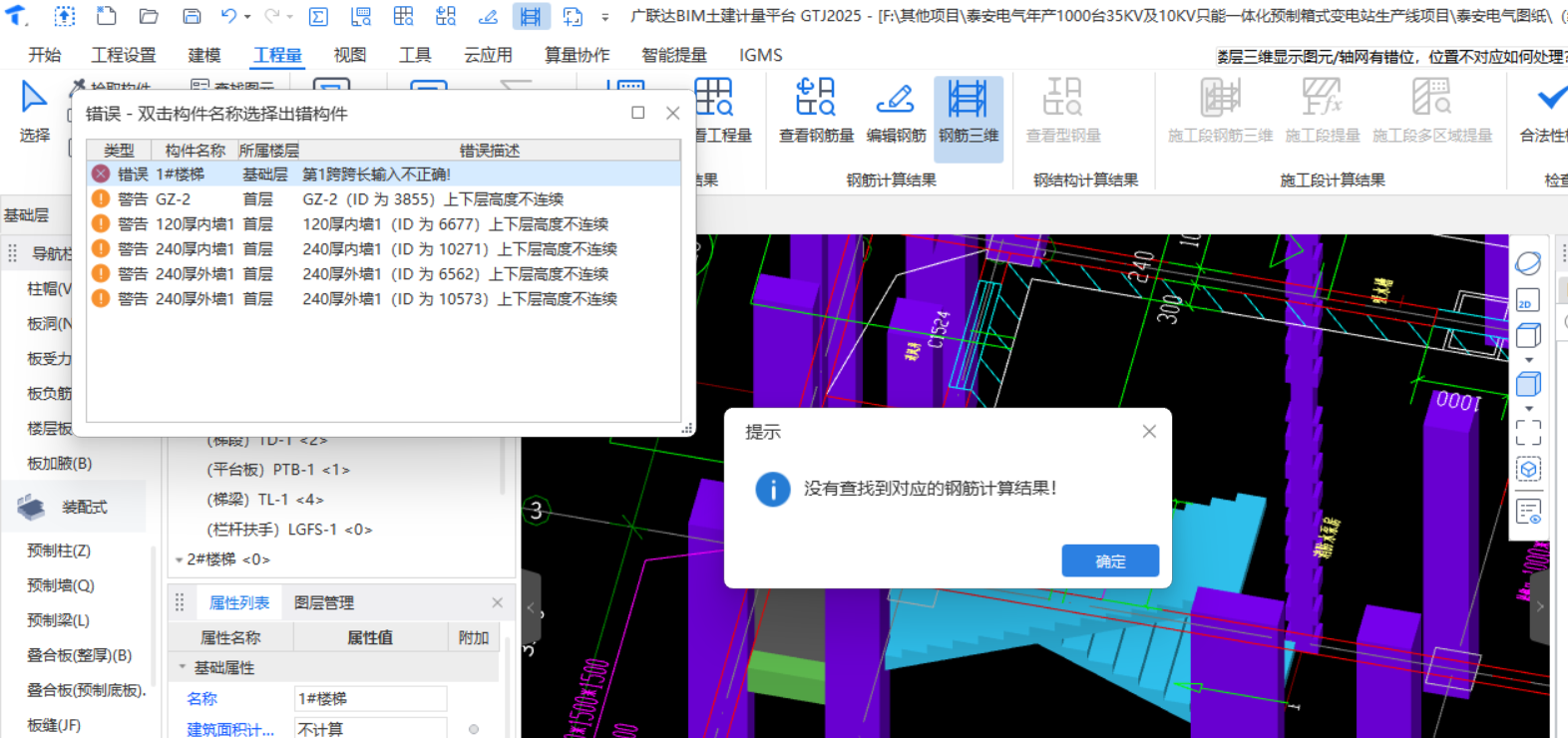Switch to the 视图 ribbon tab
1568x738 pixels.
pos(349,55)
